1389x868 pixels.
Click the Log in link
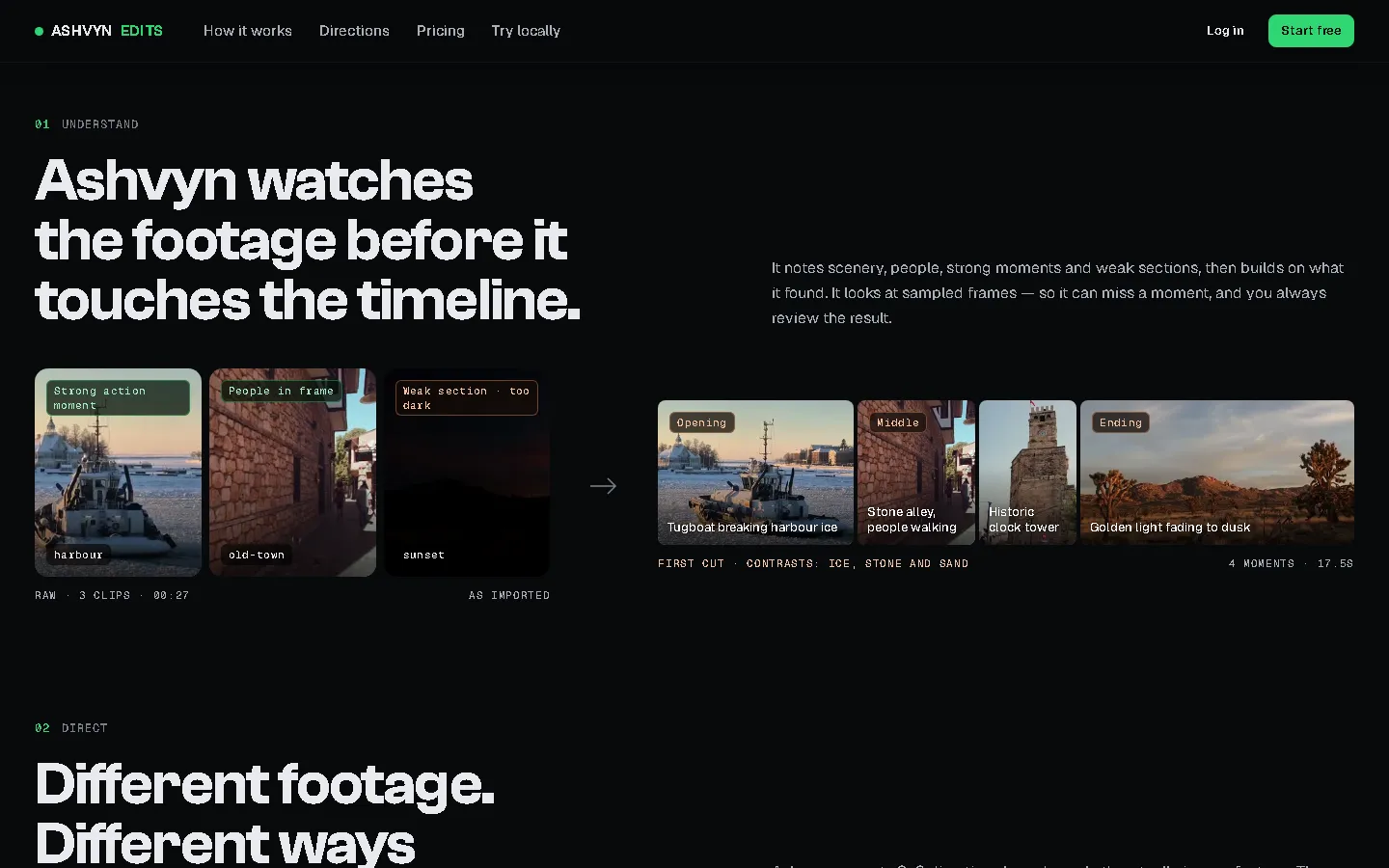point(1225,31)
